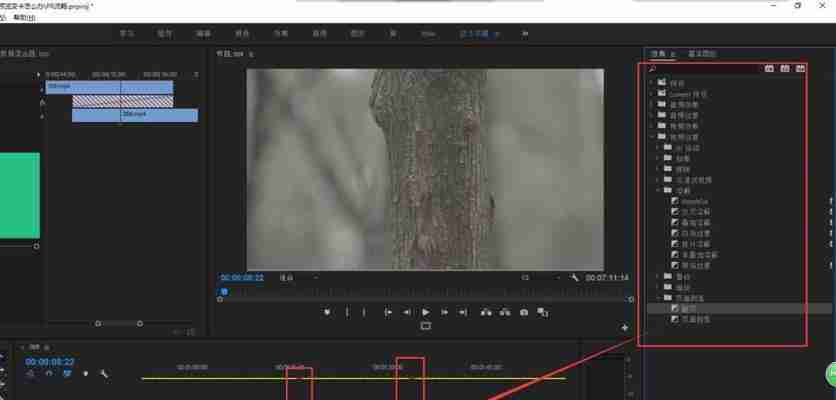The width and height of the screenshot is (836, 400).
Task: Click the rectangle icon below the Play button
Action: click(x=425, y=325)
